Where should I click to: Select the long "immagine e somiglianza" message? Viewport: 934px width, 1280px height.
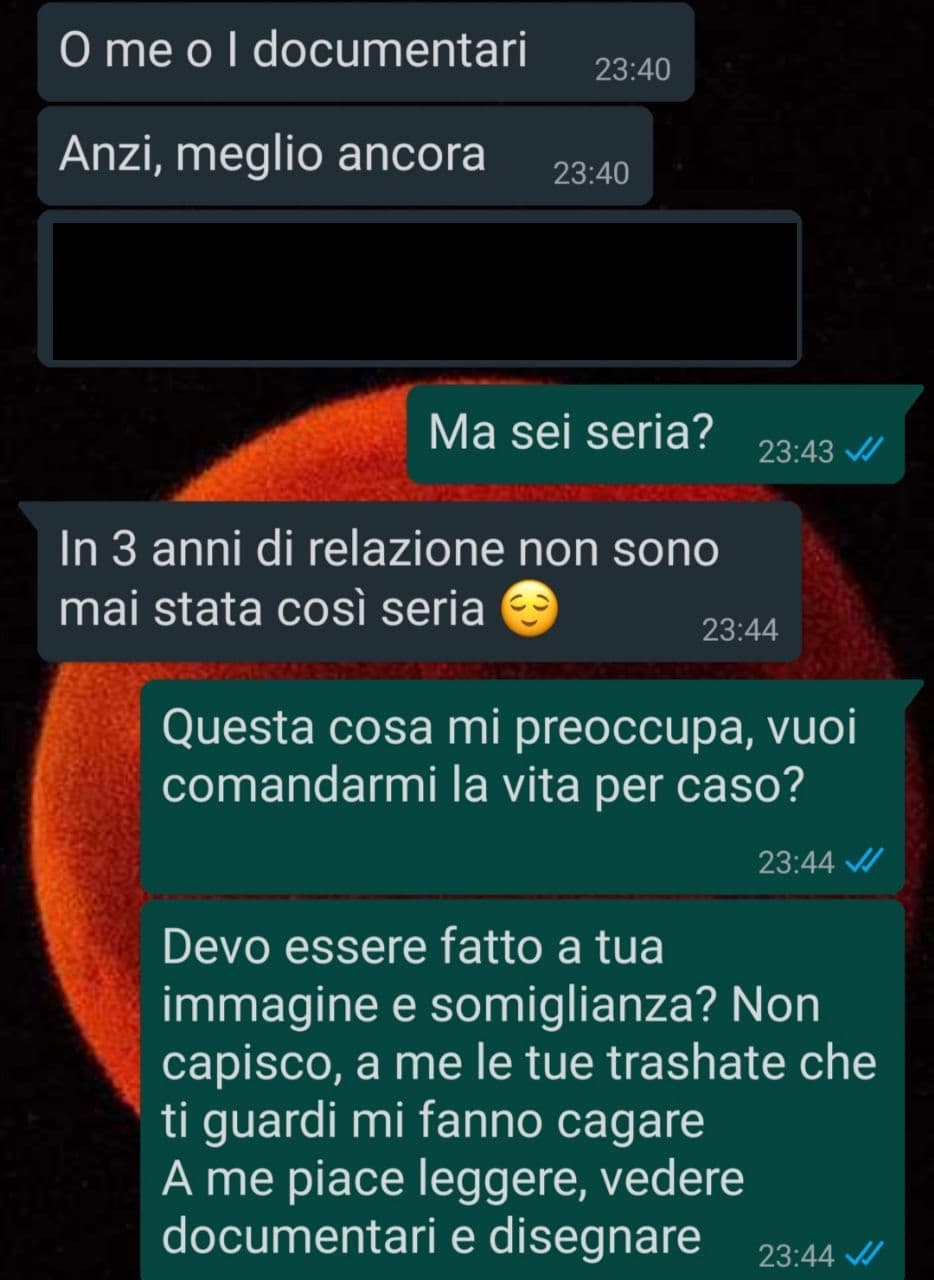click(x=522, y=1089)
